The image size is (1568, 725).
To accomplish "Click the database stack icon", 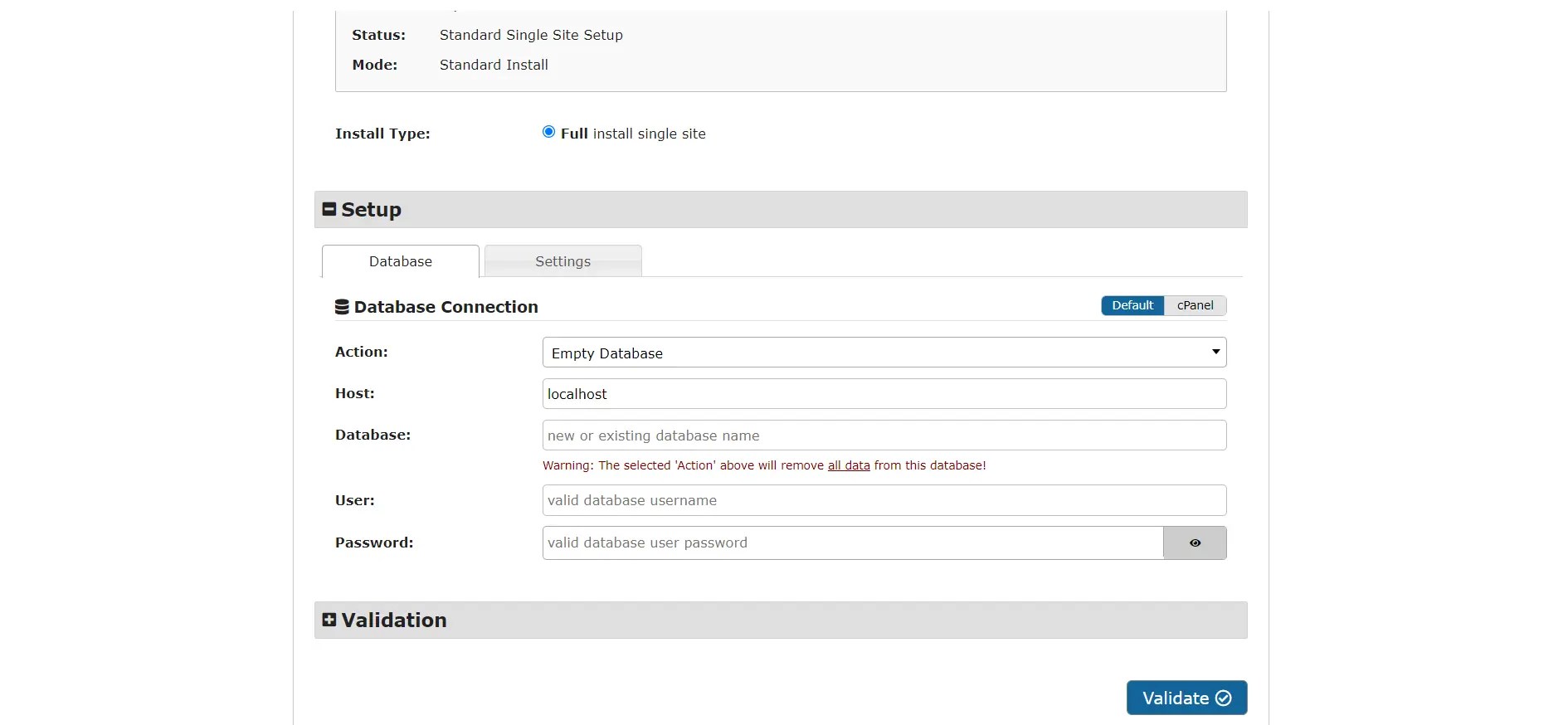I will click(x=342, y=307).
